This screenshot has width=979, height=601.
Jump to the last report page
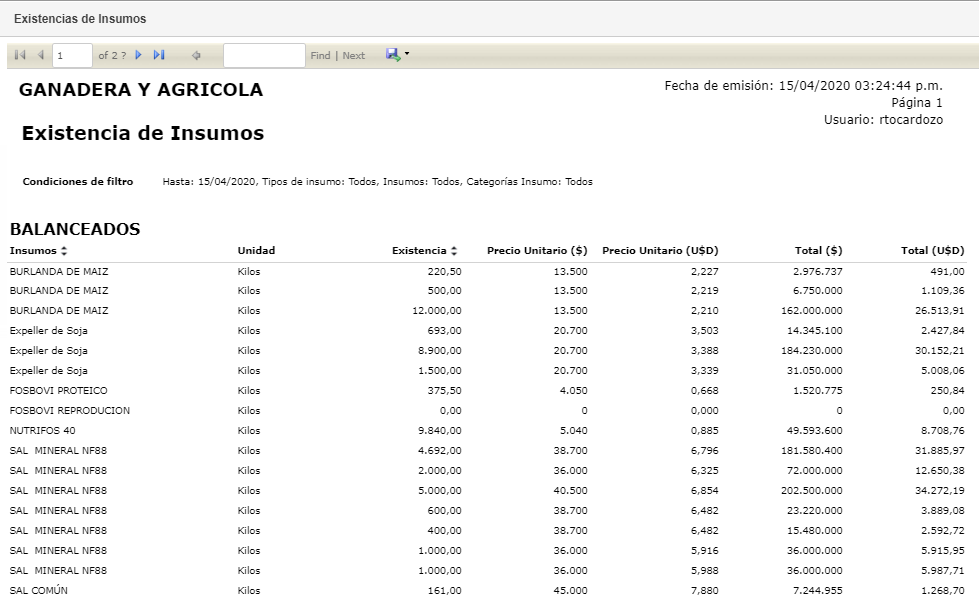click(x=159, y=55)
